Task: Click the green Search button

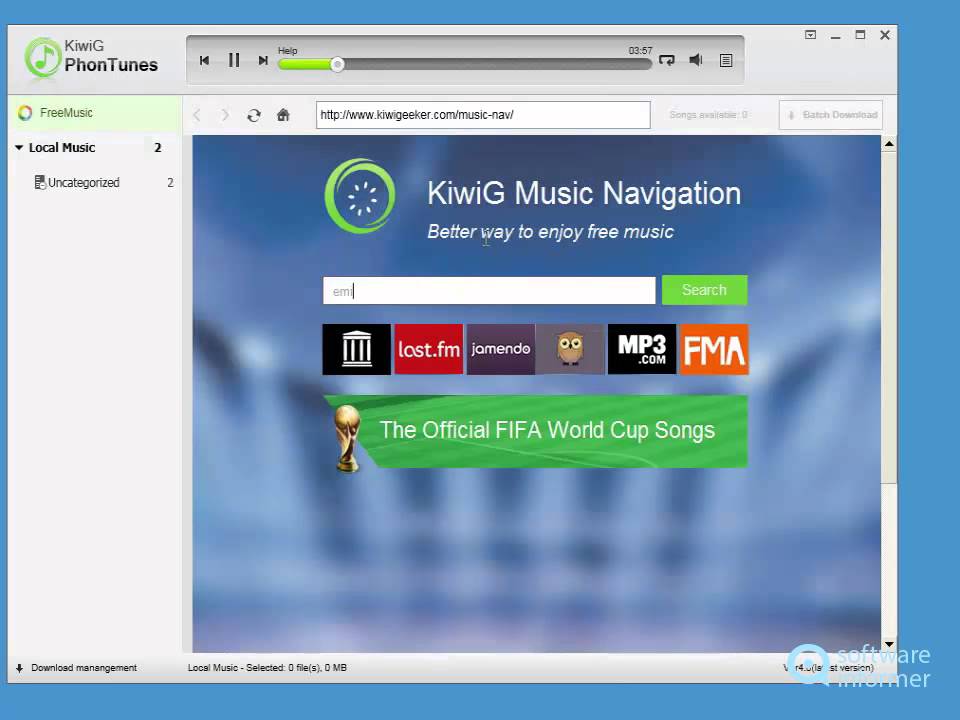Action: point(705,290)
